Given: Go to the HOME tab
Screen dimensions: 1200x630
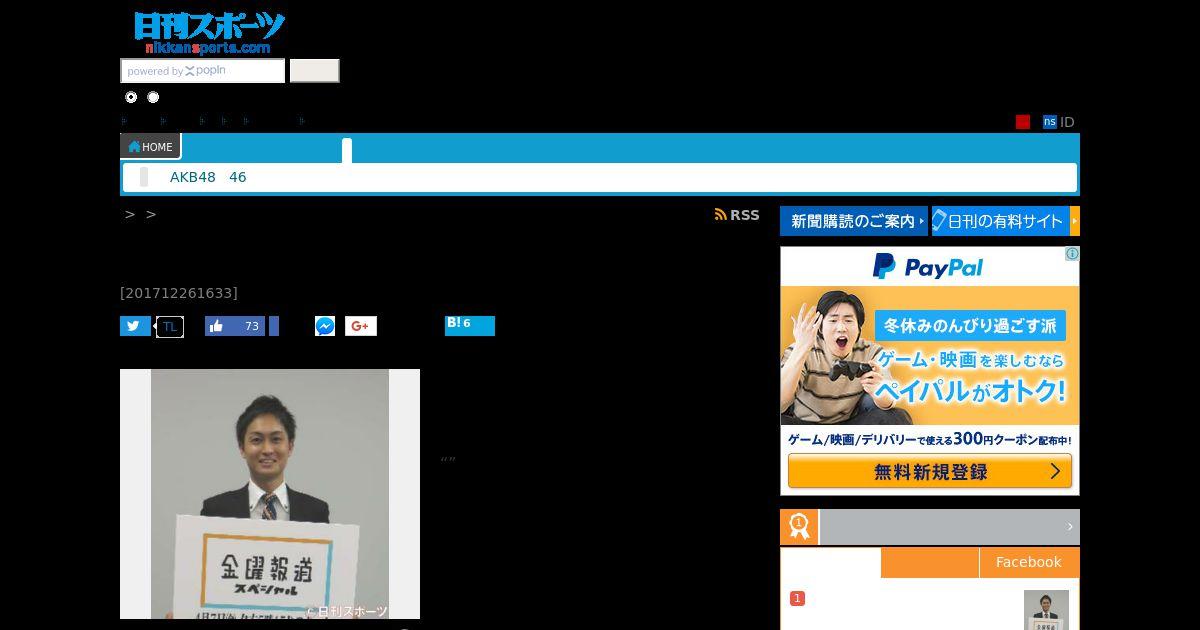Looking at the screenshot, I should [x=151, y=146].
